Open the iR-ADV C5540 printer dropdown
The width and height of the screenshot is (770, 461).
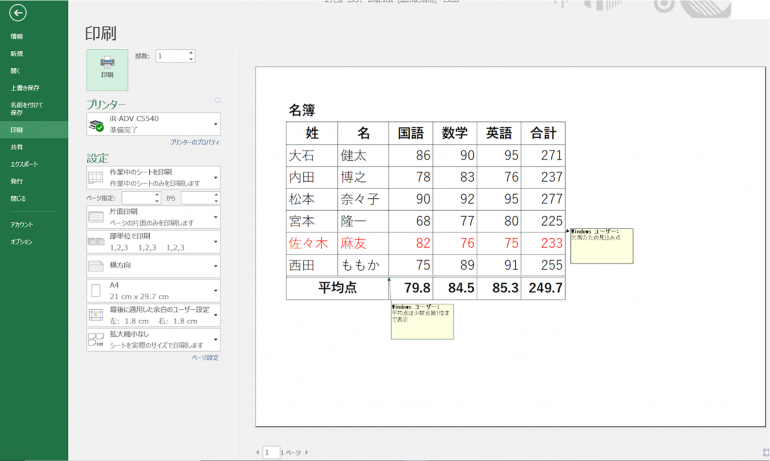pos(215,124)
